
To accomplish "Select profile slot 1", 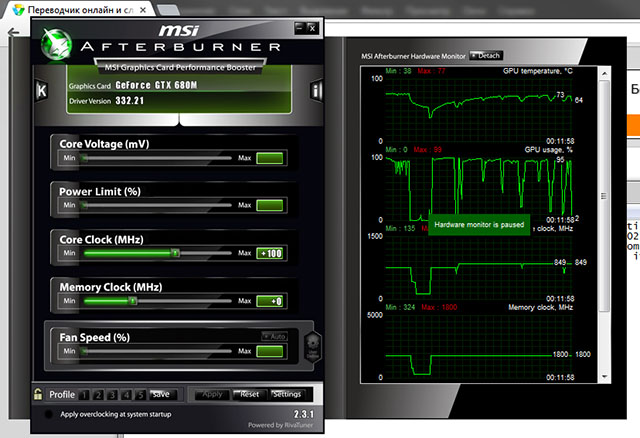I will (84, 395).
